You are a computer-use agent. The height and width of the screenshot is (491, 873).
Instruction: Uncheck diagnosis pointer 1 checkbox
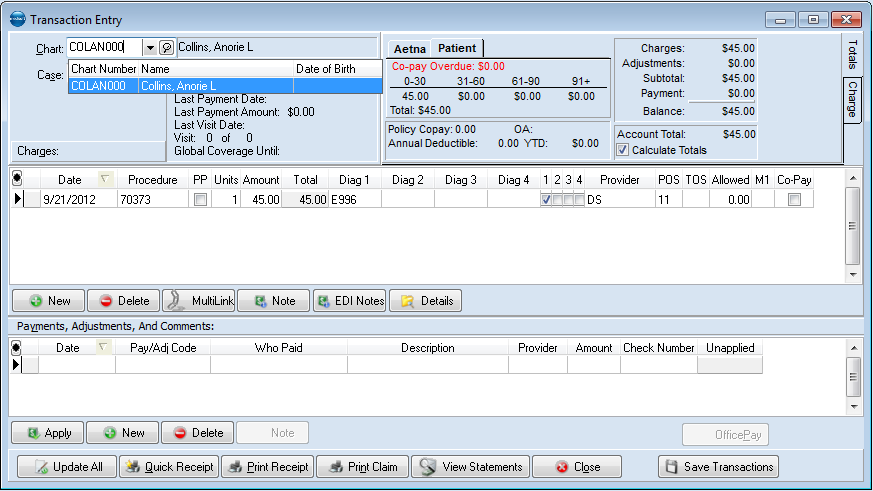pos(546,199)
